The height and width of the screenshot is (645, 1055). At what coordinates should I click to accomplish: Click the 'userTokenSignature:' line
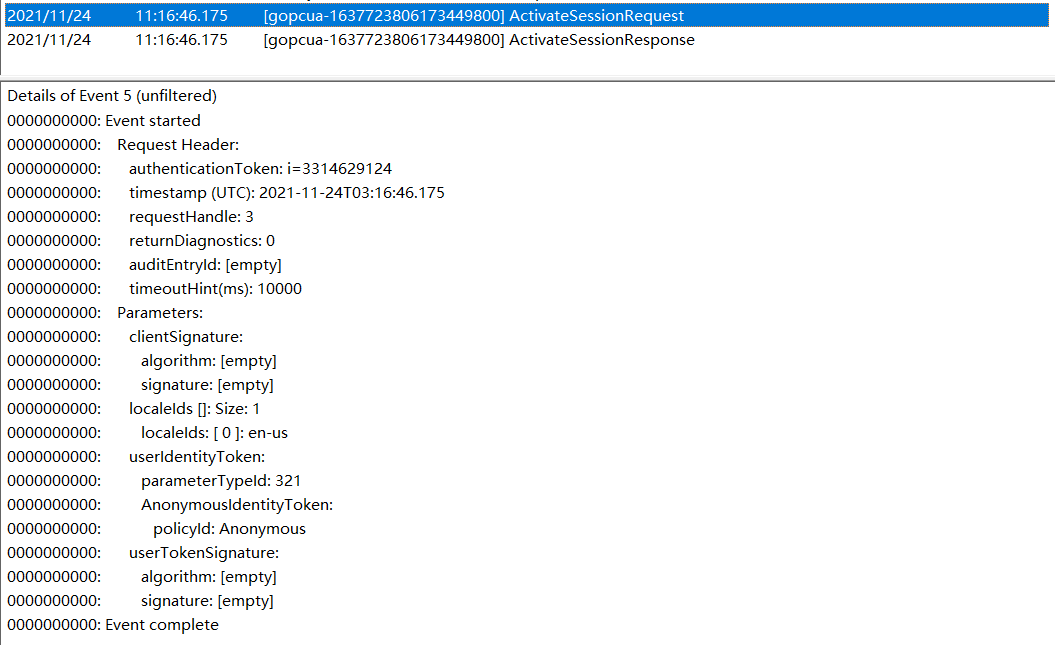143,554
